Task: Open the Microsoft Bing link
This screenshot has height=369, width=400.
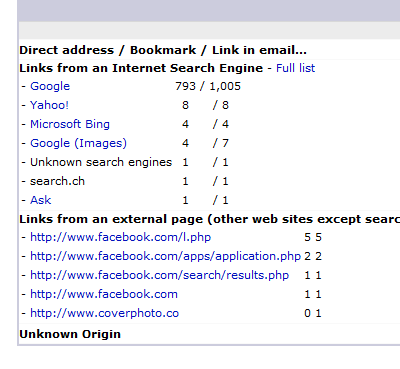Action: [70, 124]
